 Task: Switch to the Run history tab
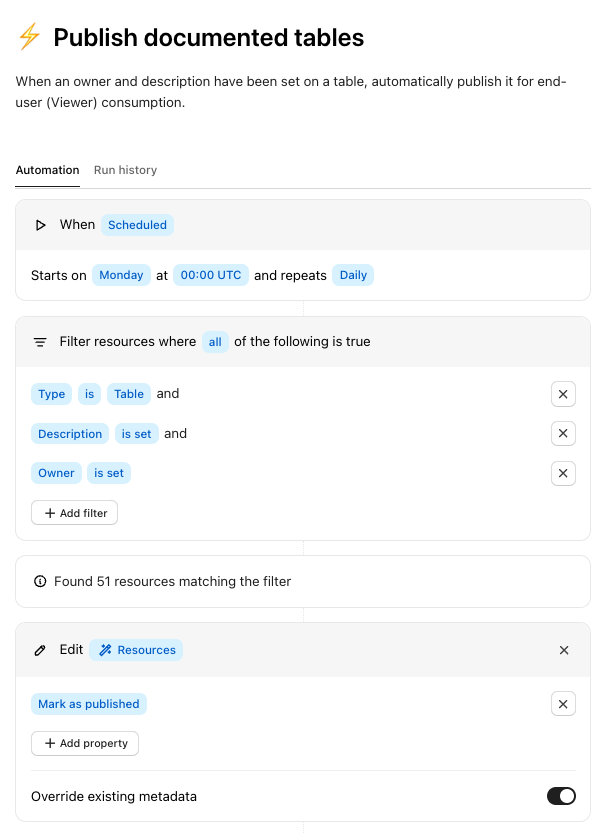pos(125,170)
